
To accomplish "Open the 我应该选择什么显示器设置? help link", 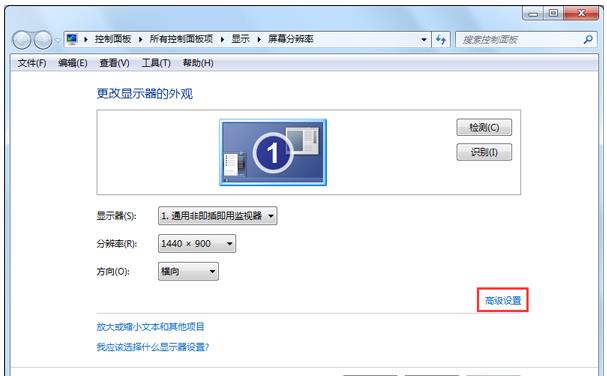I will pos(153,347).
